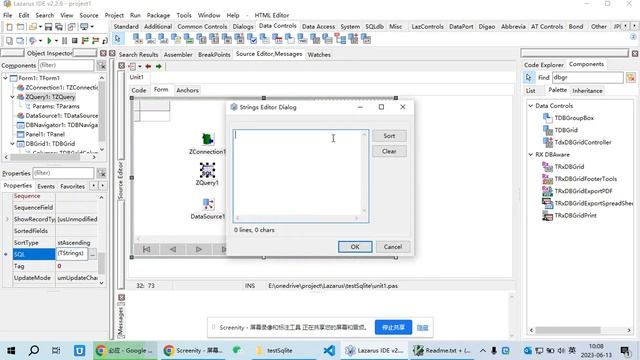Click the TRxDBGridExportPDF palette entry
Screen dimensions: 640x360
583,191
